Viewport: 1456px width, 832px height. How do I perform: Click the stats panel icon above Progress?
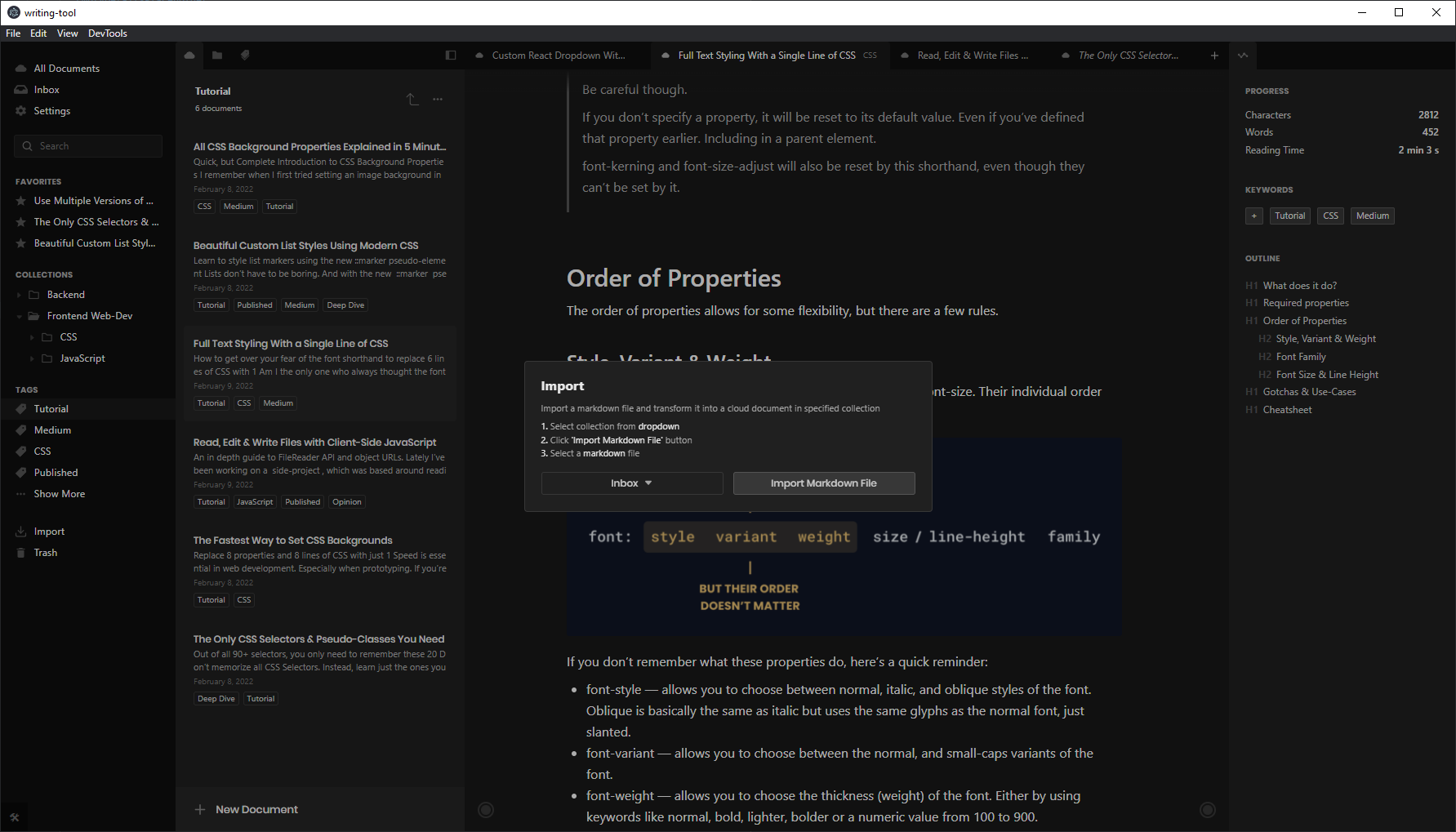(x=1243, y=56)
